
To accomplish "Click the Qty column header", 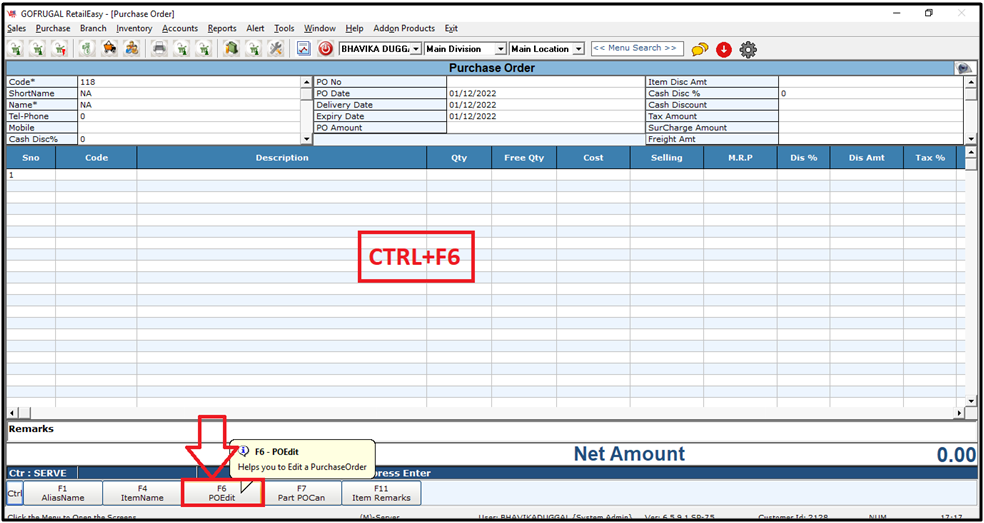I will click(459, 158).
